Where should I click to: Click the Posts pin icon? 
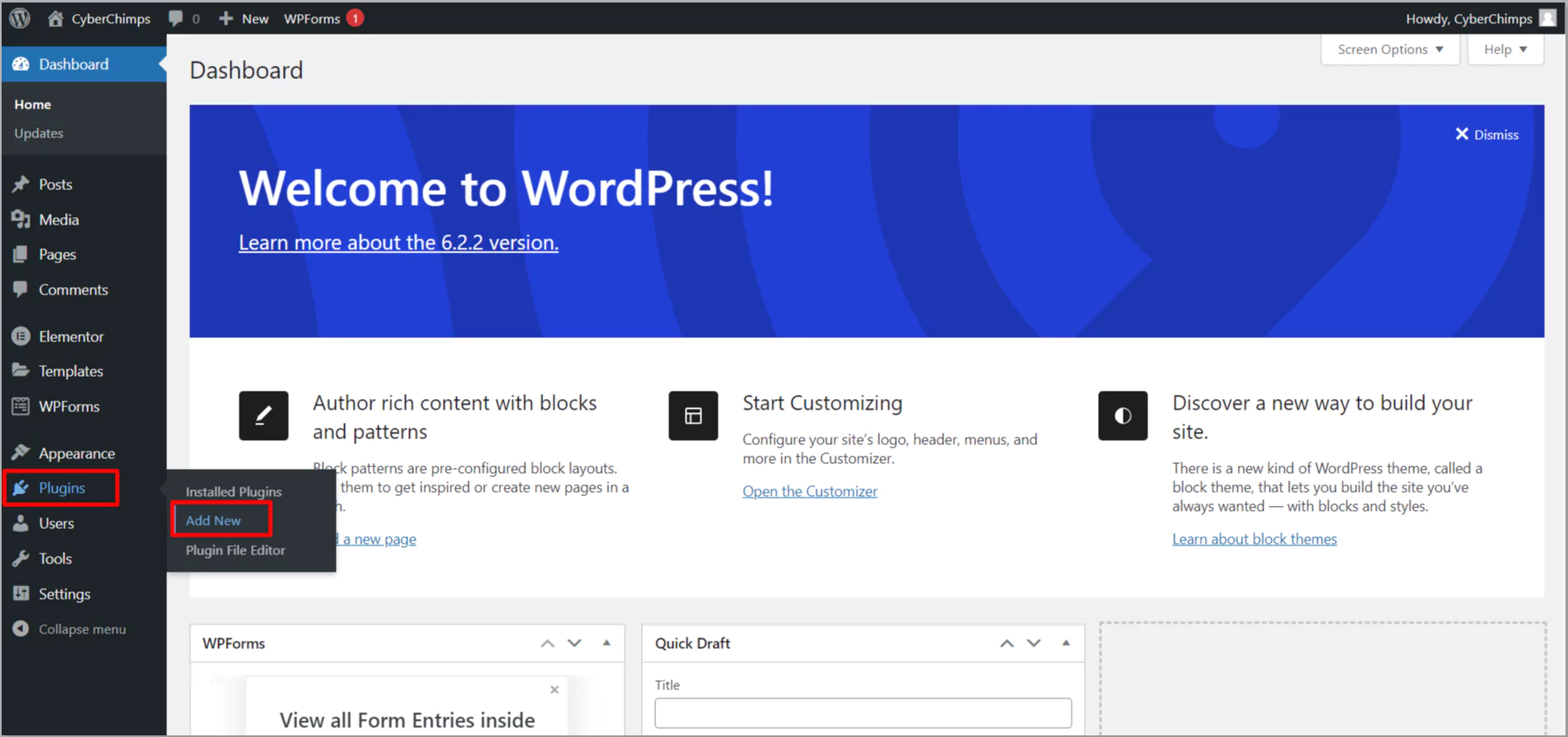(21, 184)
